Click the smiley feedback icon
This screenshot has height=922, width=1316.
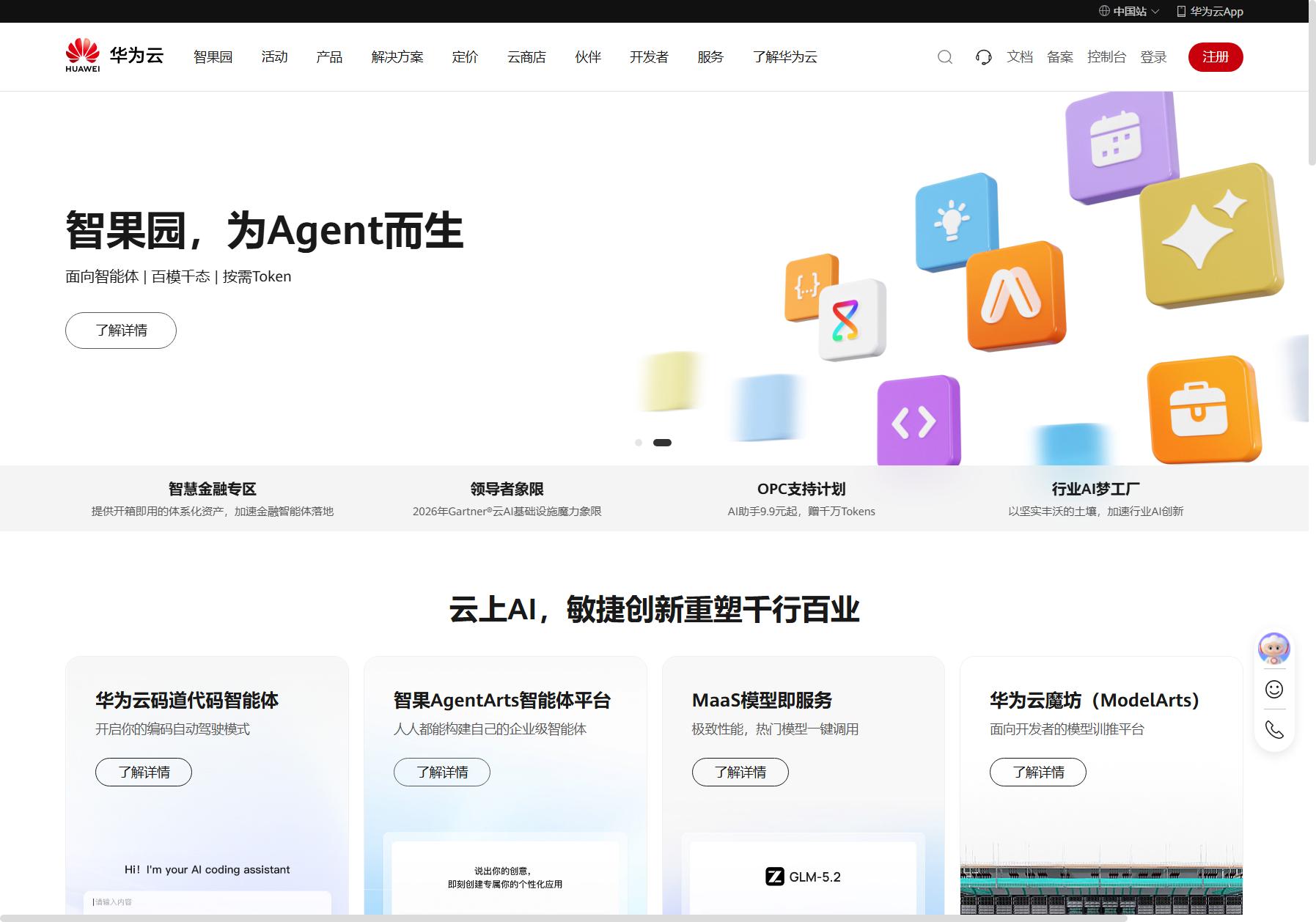[x=1274, y=689]
